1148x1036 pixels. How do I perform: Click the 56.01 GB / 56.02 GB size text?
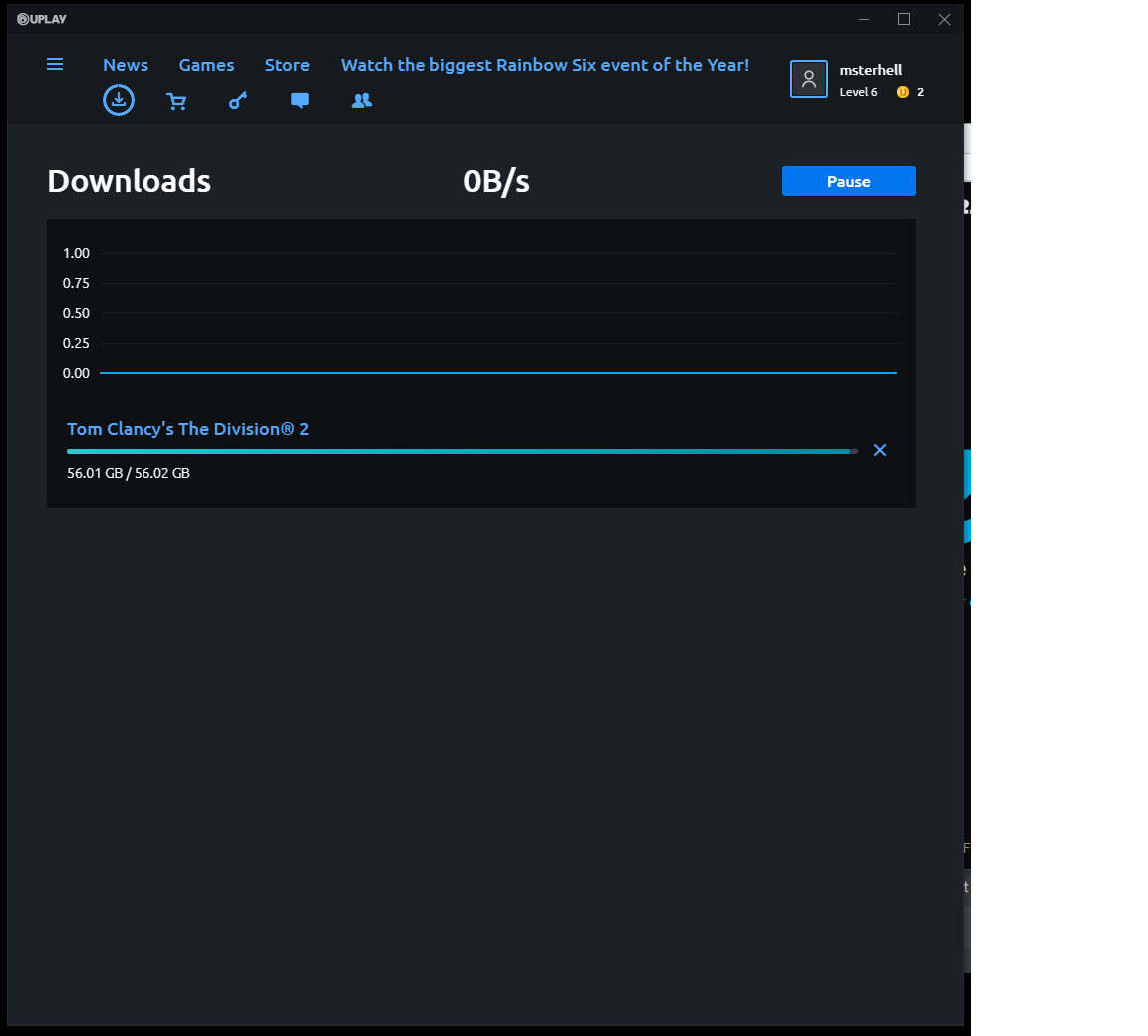[x=129, y=473]
